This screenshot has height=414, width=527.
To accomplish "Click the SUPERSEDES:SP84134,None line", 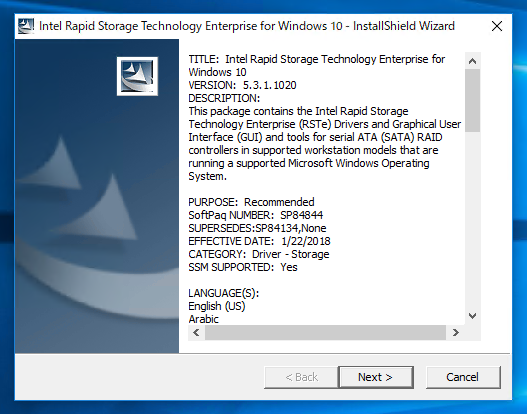I will (x=257, y=228).
